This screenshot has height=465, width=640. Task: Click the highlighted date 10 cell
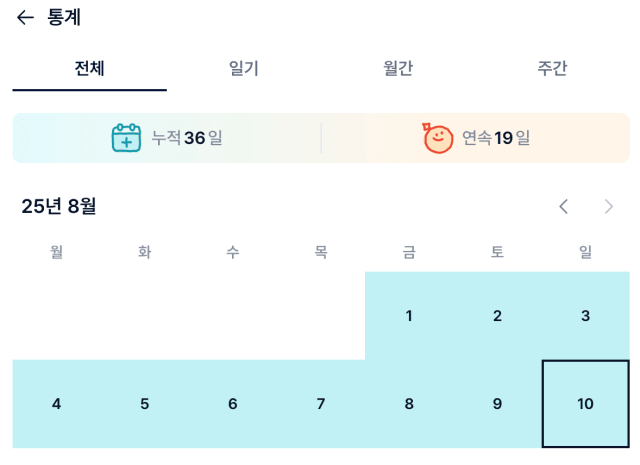(585, 404)
